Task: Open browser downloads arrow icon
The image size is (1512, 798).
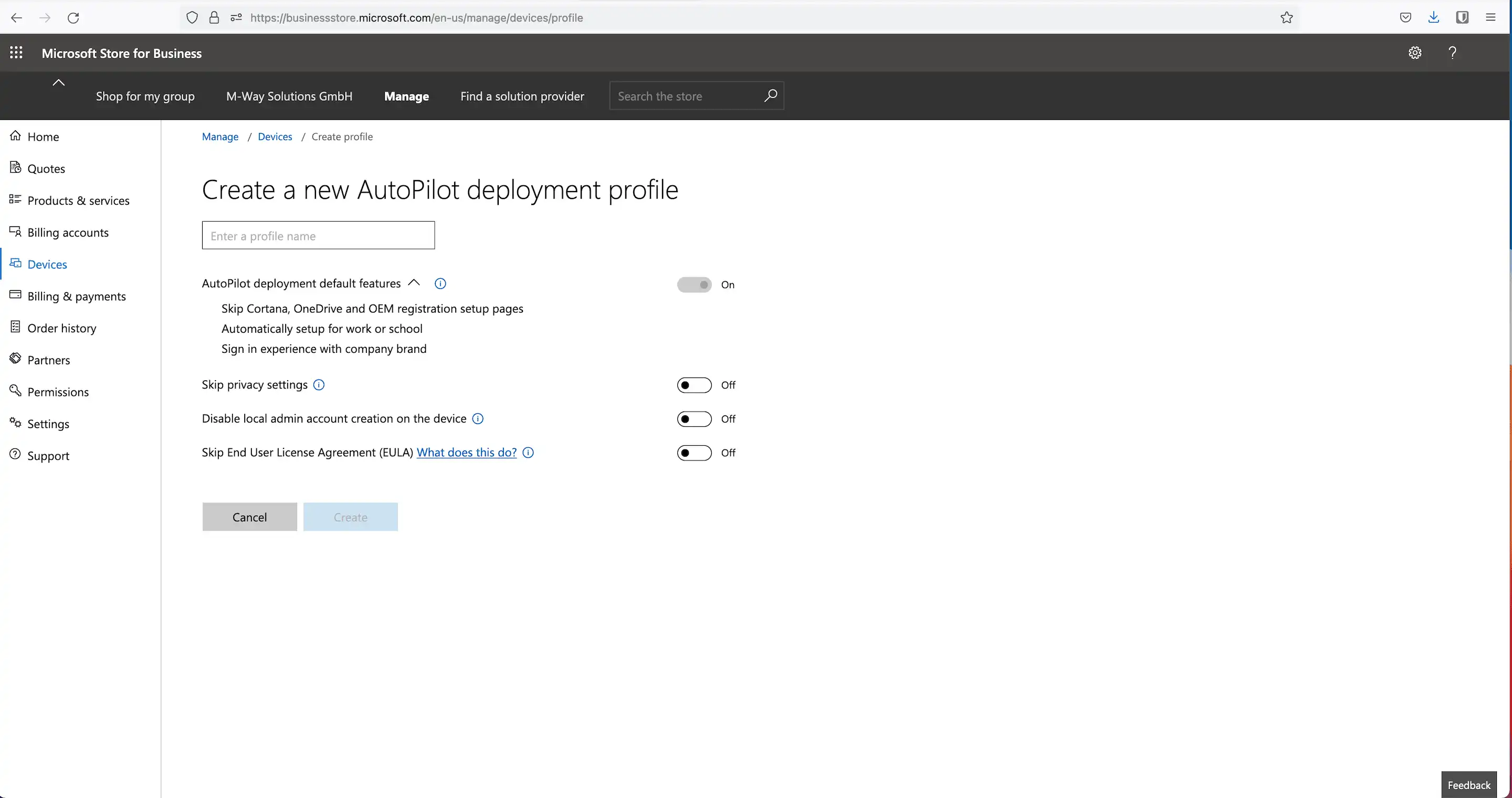Action: (1434, 18)
